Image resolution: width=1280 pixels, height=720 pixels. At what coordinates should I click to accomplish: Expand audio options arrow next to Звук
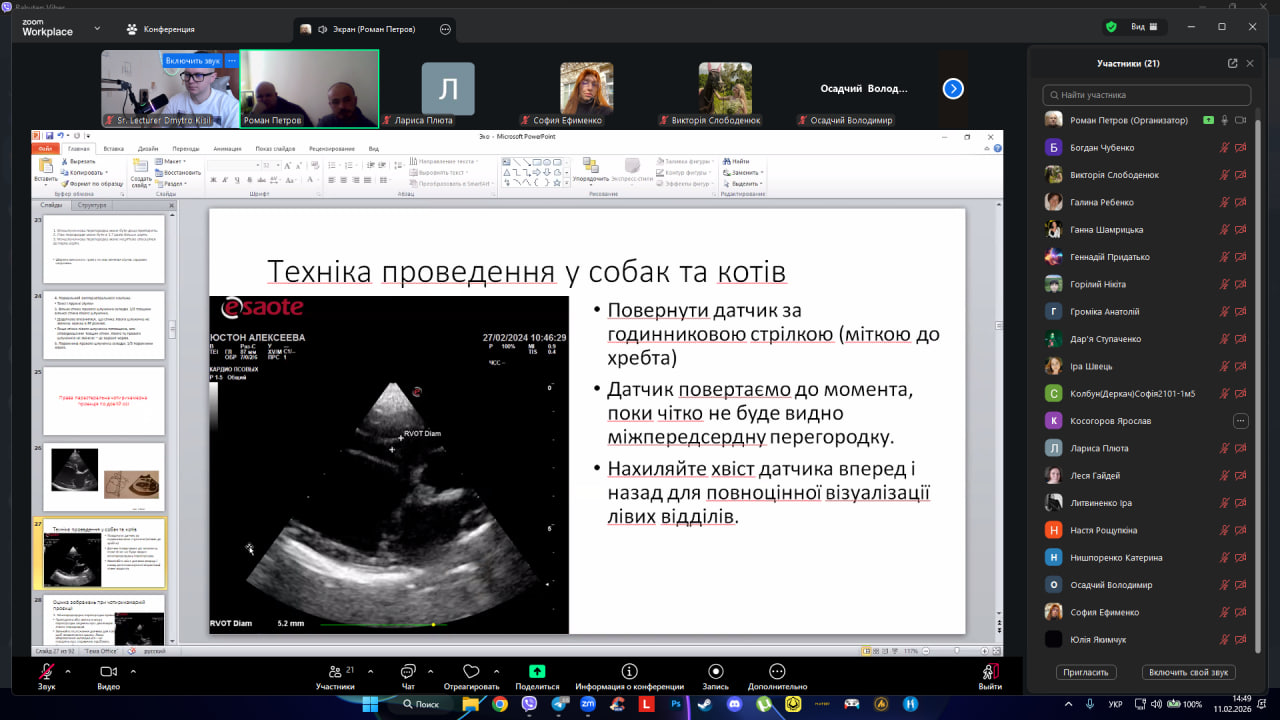tap(68, 671)
